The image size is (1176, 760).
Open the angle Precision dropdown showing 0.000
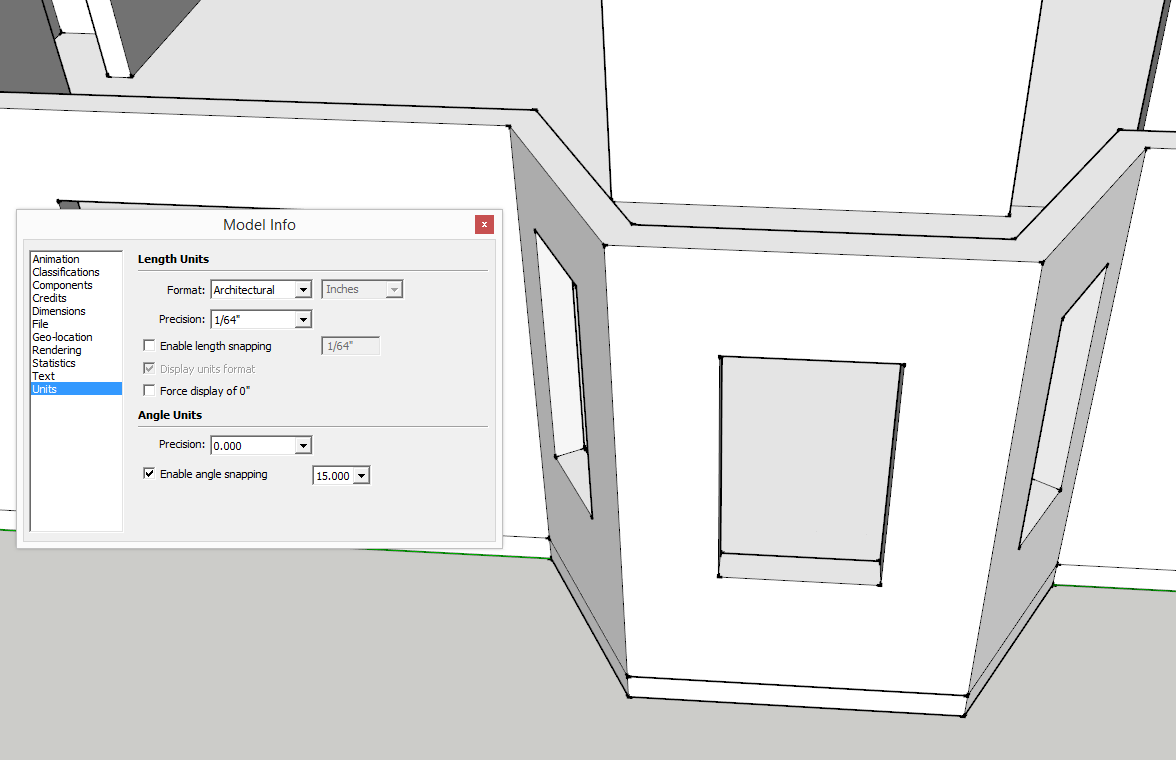(301, 444)
